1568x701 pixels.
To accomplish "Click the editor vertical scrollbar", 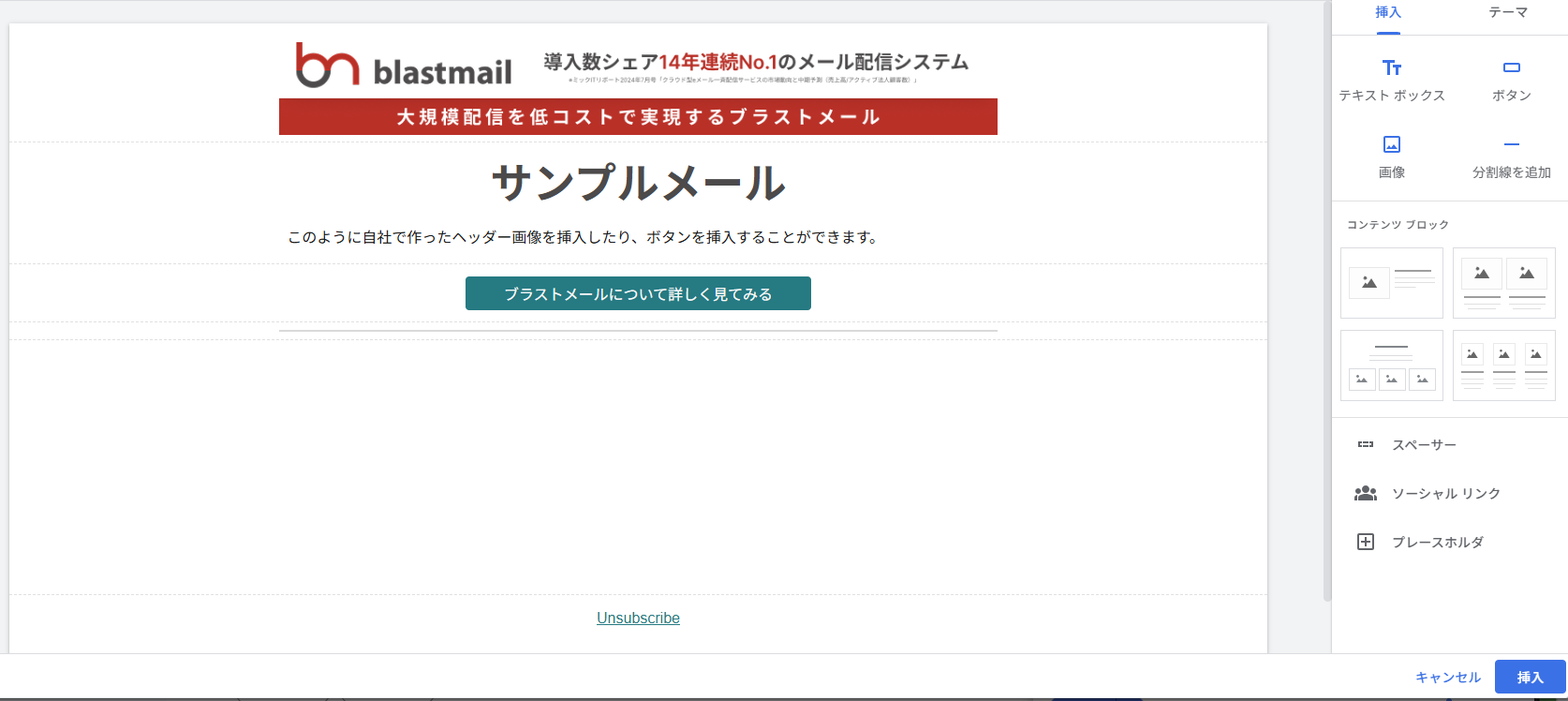I will pyautogui.click(x=1327, y=300).
